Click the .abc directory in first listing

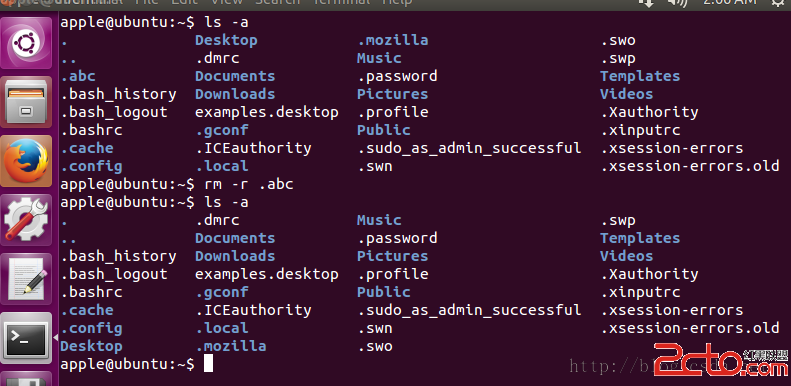click(78, 76)
